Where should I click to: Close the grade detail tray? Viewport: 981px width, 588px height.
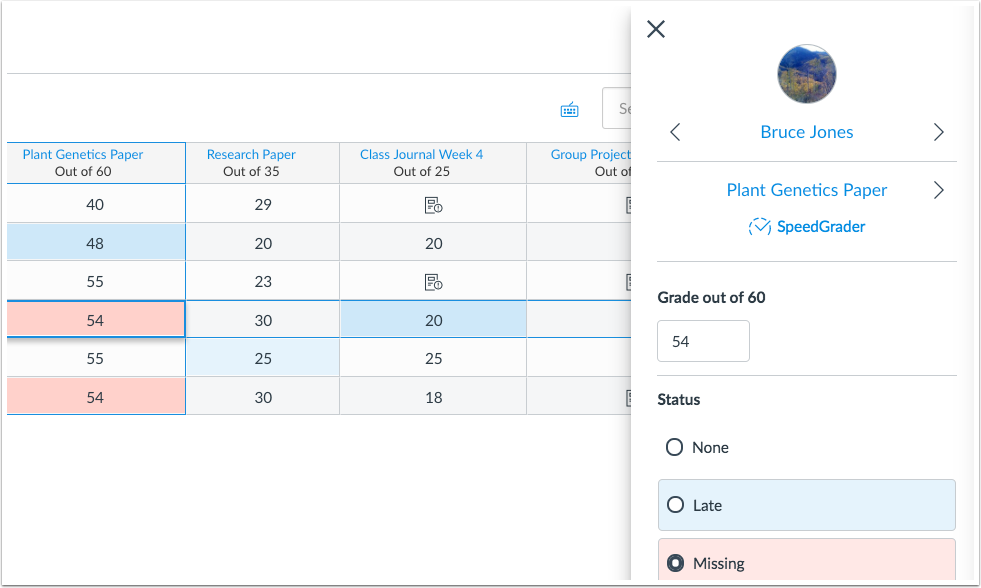coord(656,29)
